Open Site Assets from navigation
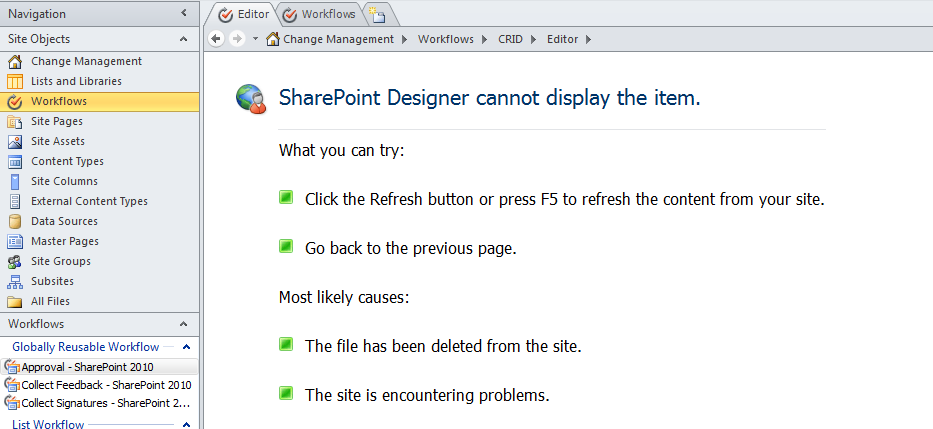This screenshot has height=429, width=933. click(57, 141)
